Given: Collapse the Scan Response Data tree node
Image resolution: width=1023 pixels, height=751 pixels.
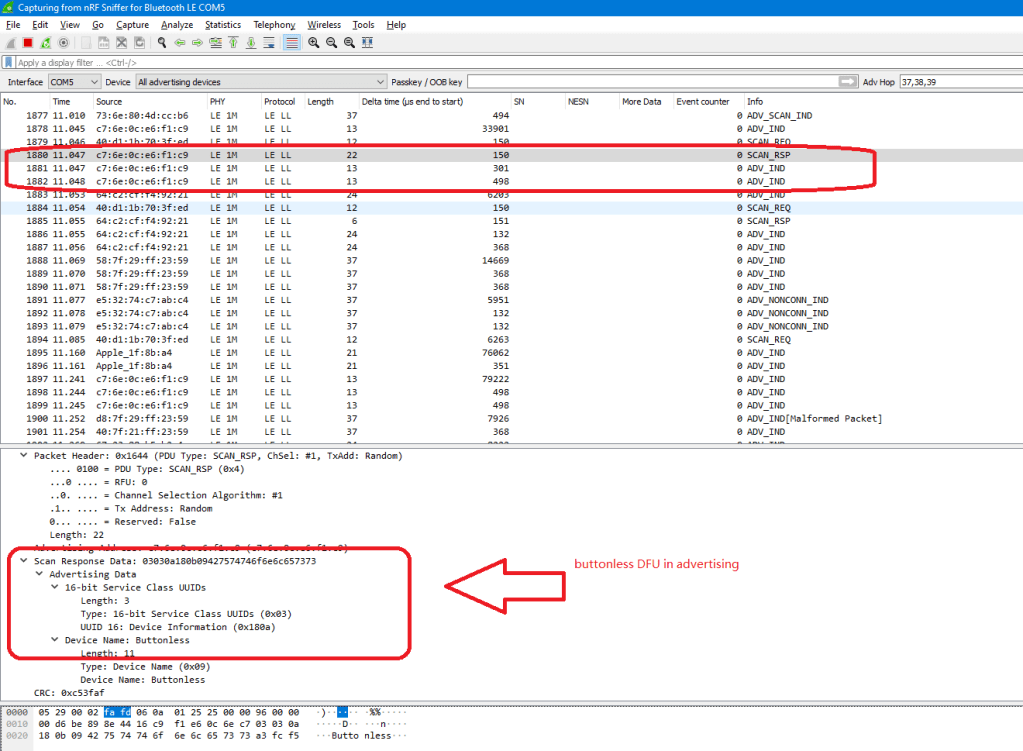Looking at the screenshot, I should pyautogui.click(x=24, y=561).
